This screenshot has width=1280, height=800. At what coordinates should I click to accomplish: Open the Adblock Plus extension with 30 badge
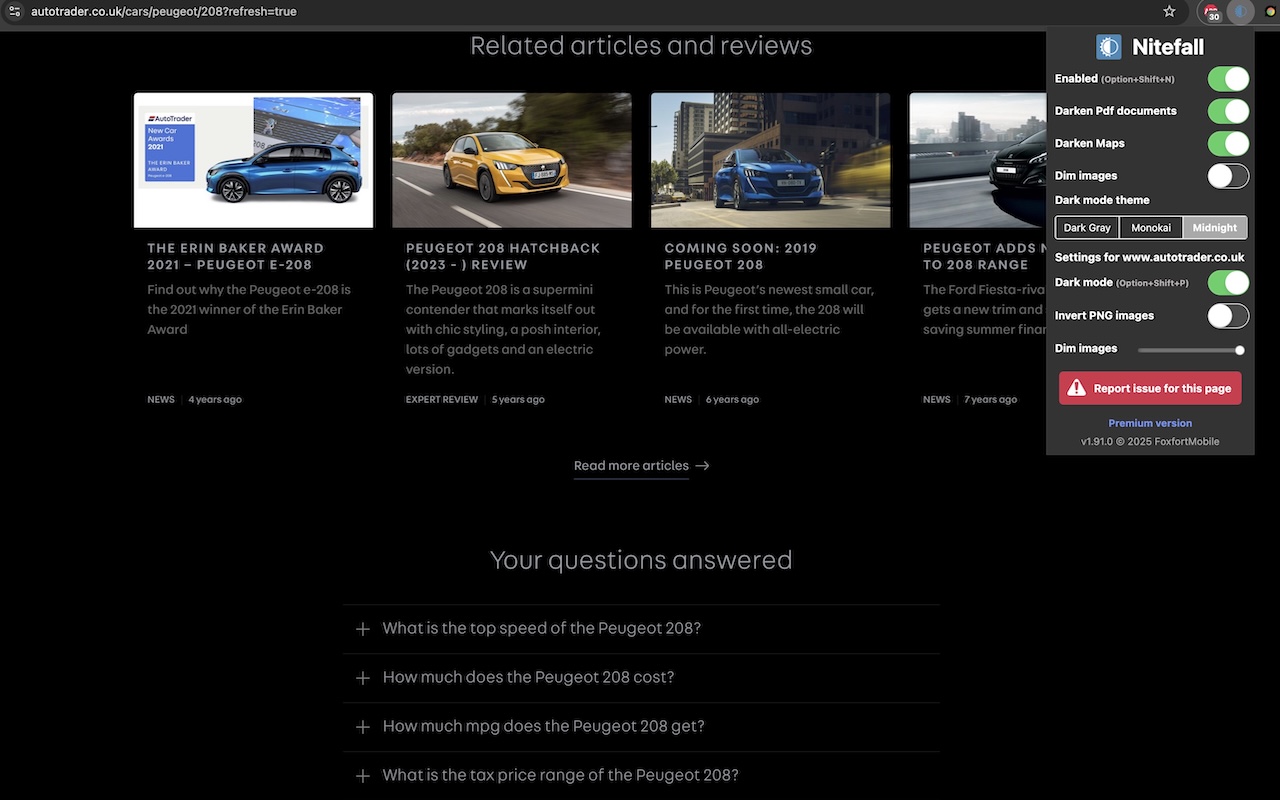[1212, 12]
